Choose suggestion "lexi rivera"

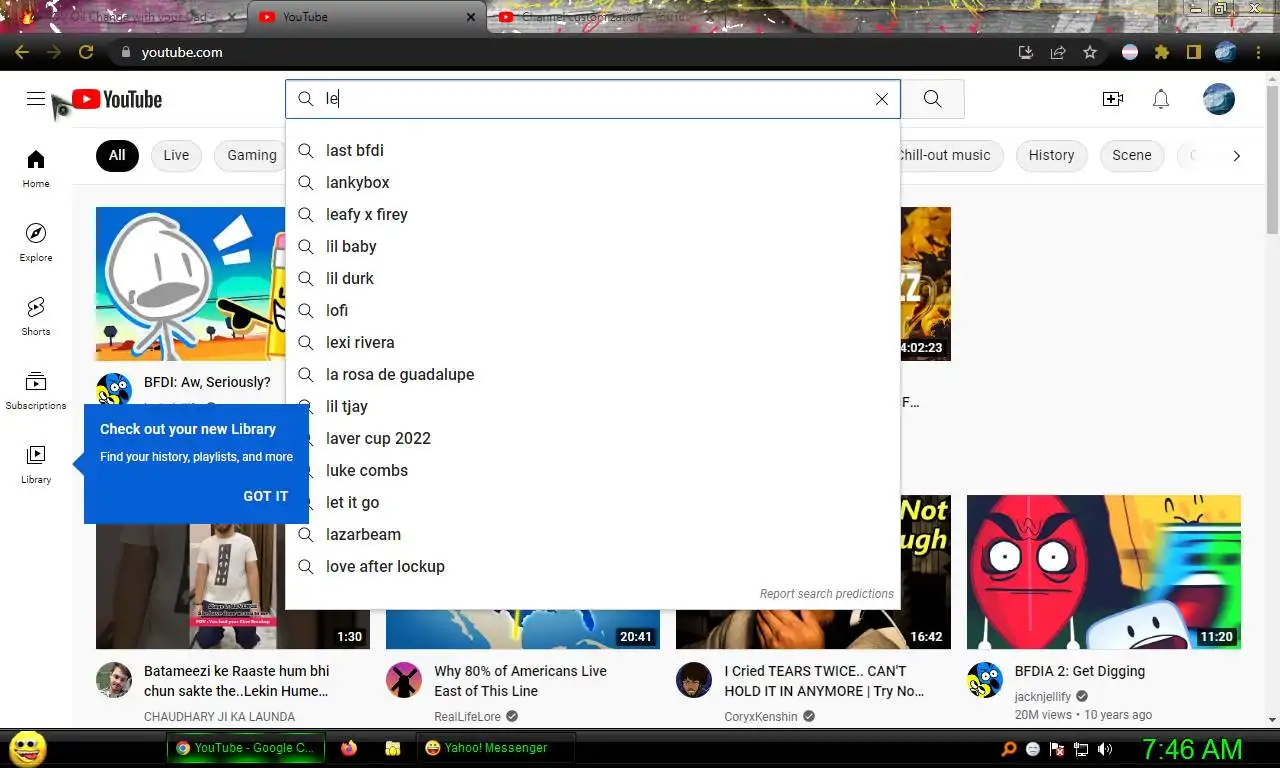593,342
